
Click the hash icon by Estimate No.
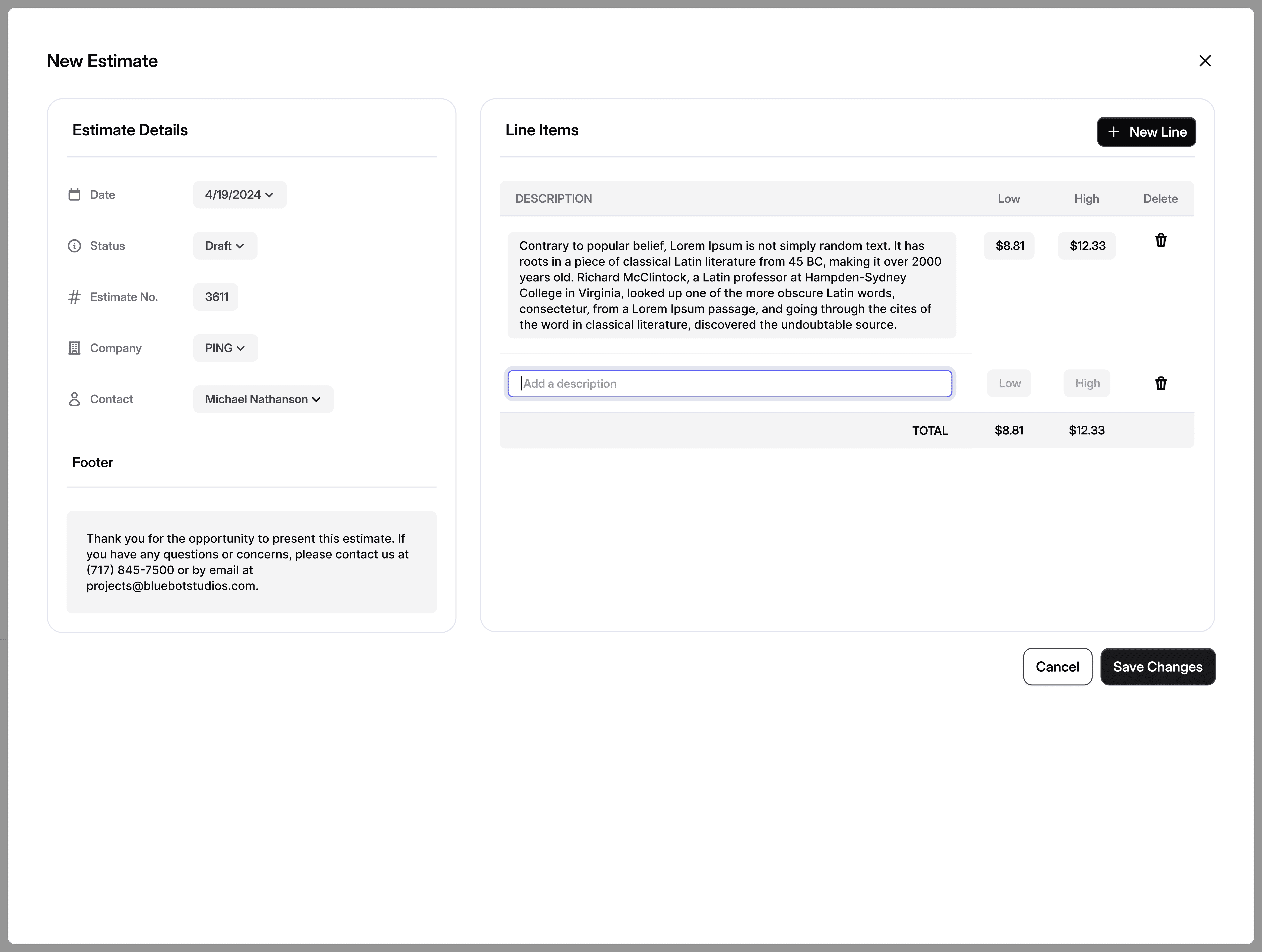[74, 297]
